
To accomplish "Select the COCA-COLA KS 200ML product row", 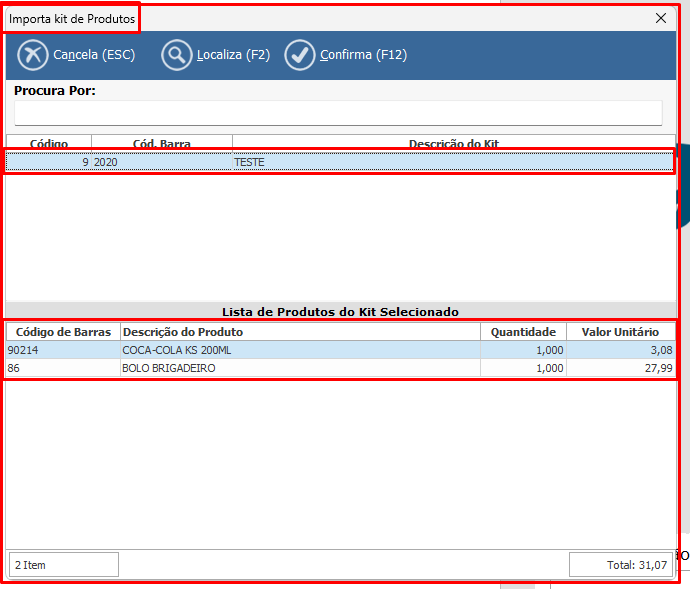I will click(x=300, y=350).
